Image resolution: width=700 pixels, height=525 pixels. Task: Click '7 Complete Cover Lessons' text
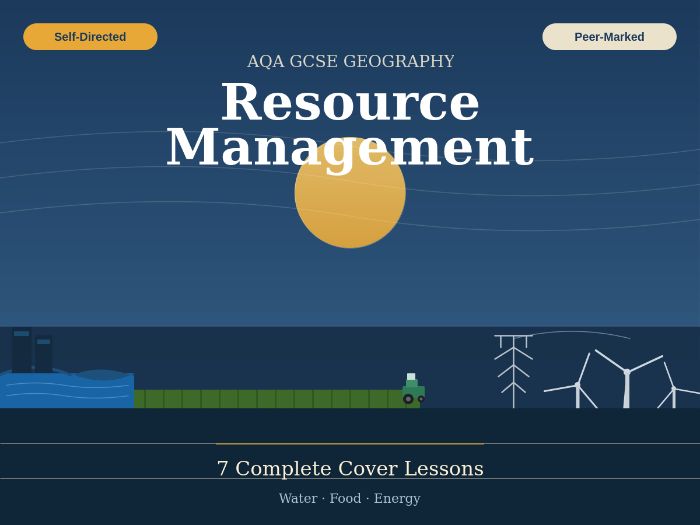[350, 469]
